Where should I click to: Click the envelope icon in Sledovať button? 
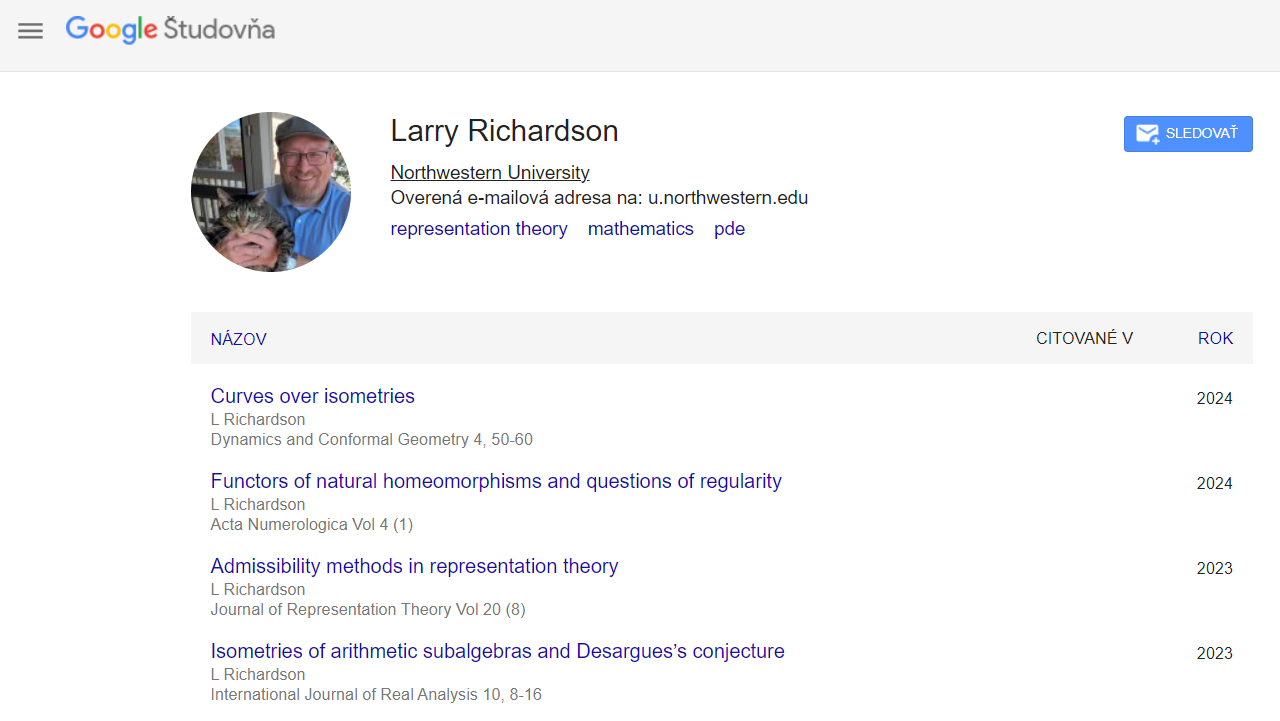point(1147,134)
